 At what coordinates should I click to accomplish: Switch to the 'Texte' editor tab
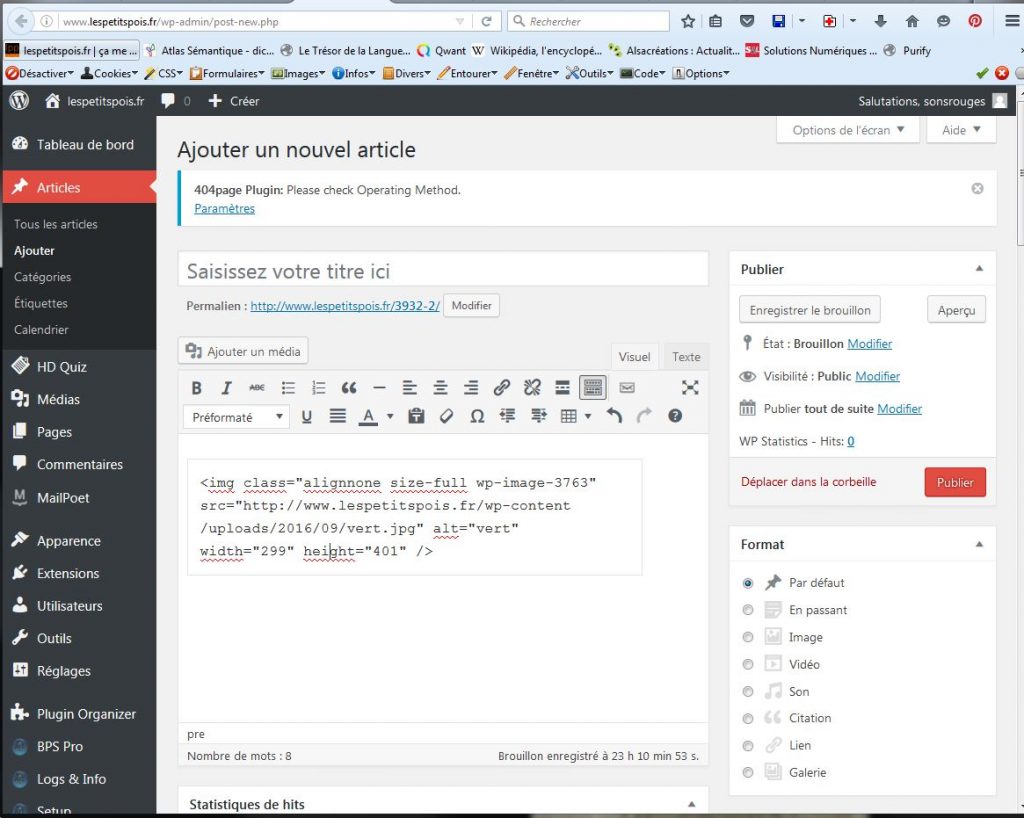coord(685,357)
